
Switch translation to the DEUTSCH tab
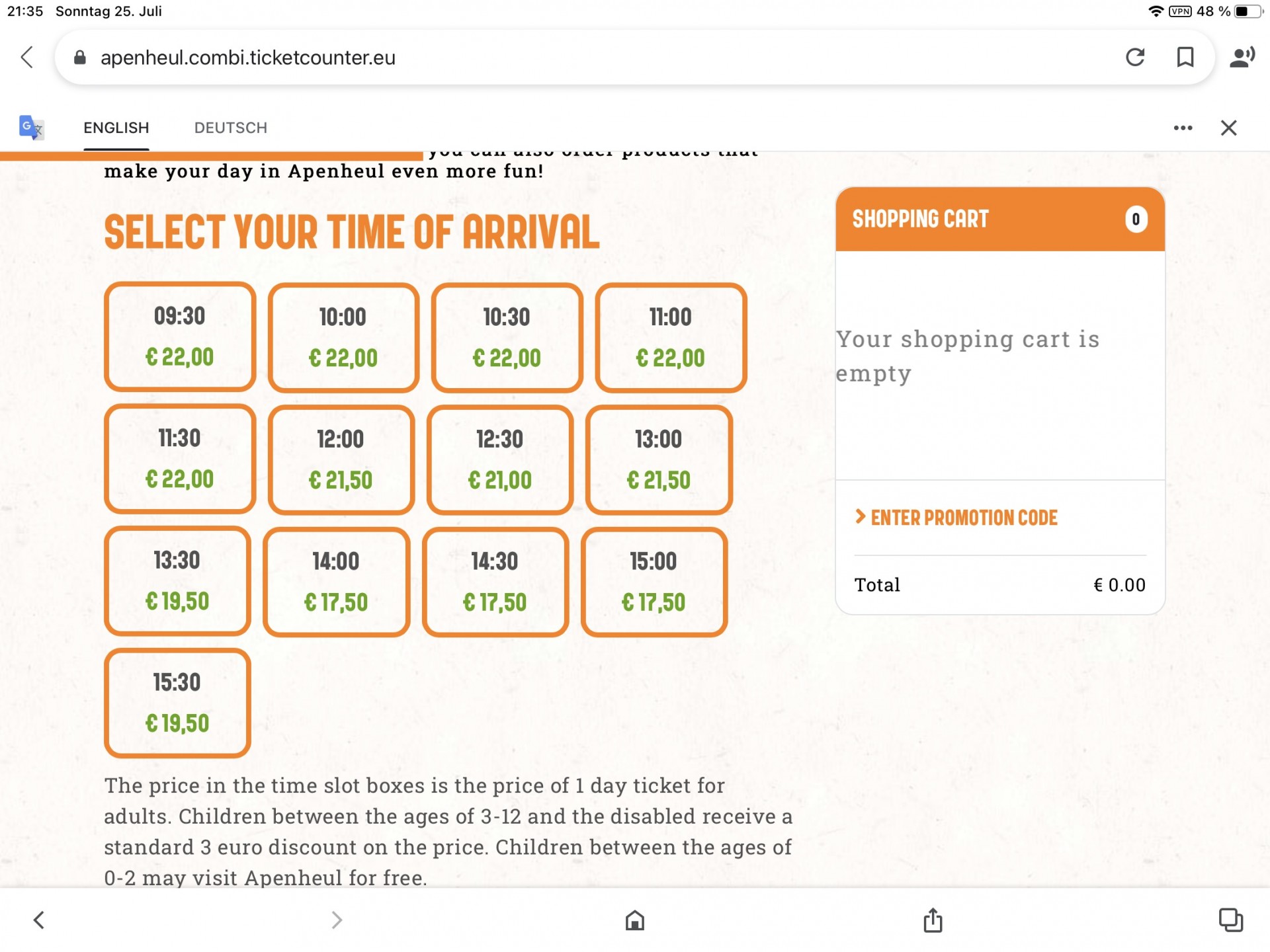(x=231, y=128)
